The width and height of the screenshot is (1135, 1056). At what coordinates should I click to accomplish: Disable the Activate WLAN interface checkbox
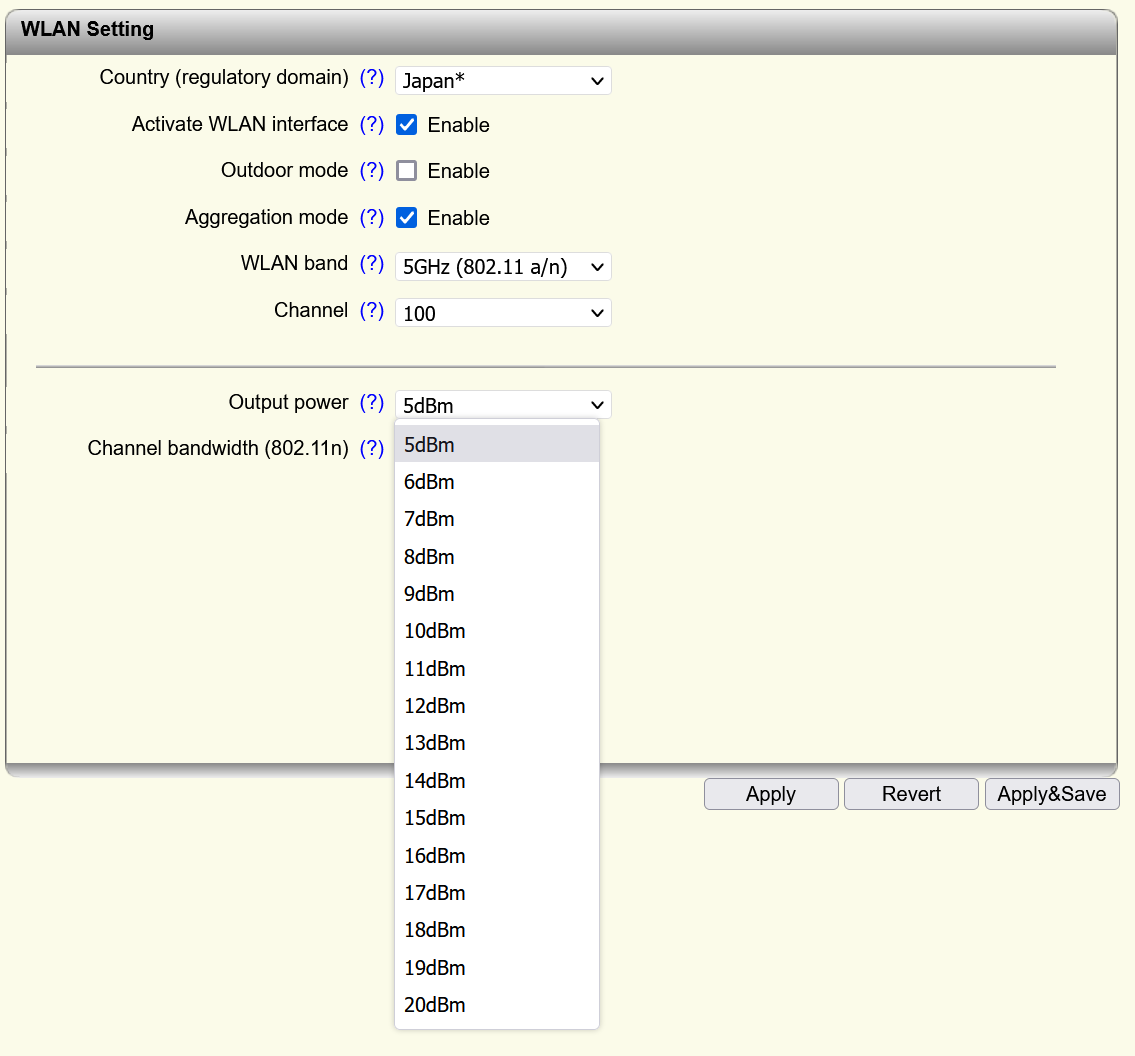(407, 125)
